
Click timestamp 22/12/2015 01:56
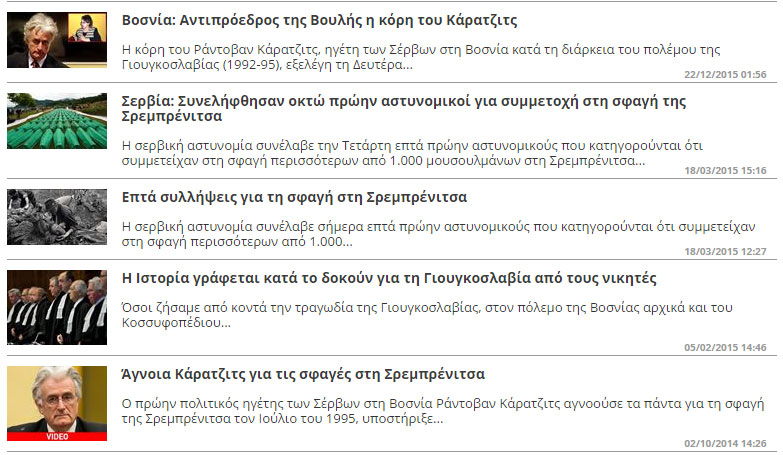[725, 75]
